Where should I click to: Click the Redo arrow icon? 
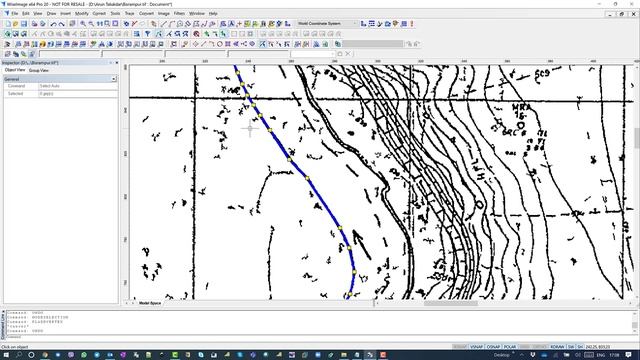(x=61, y=24)
